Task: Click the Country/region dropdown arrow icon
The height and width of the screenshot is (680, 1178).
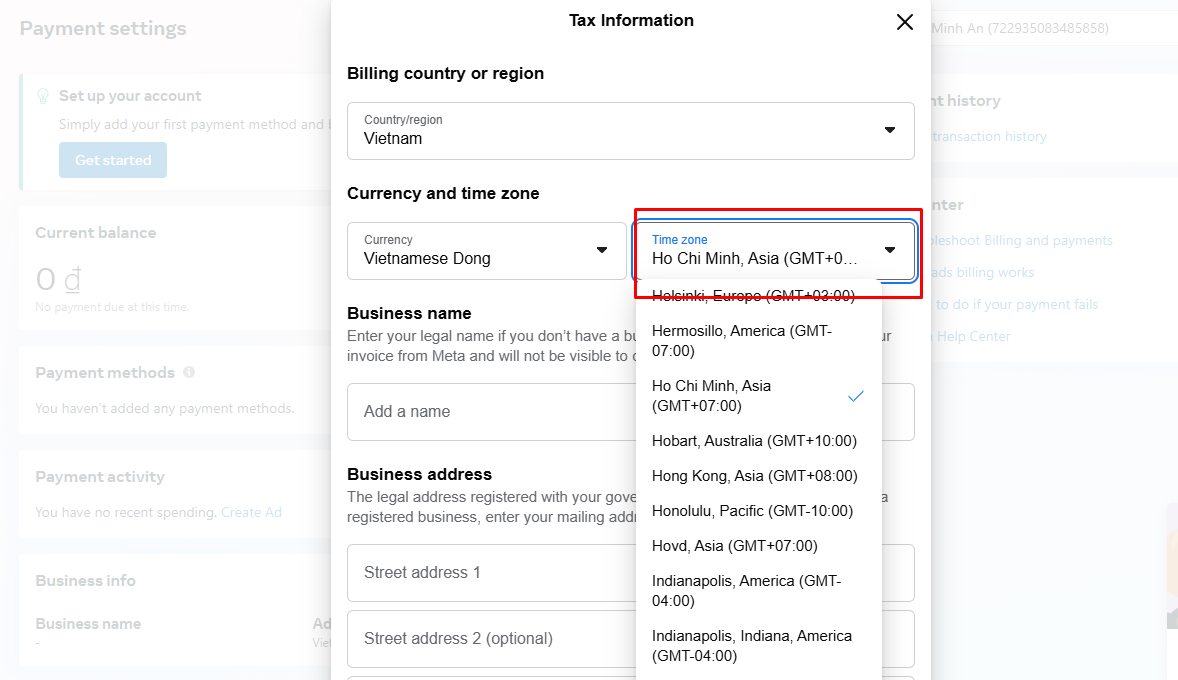Action: tap(890, 130)
